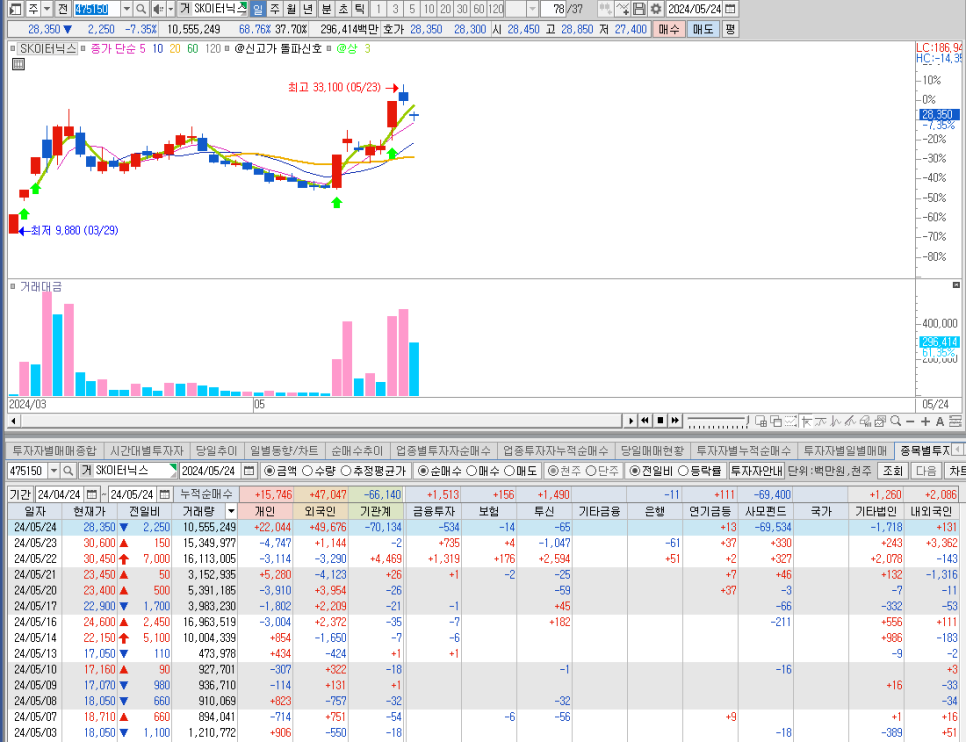Click the single-step play arrow button
The image size is (966, 742).
coord(630,420)
